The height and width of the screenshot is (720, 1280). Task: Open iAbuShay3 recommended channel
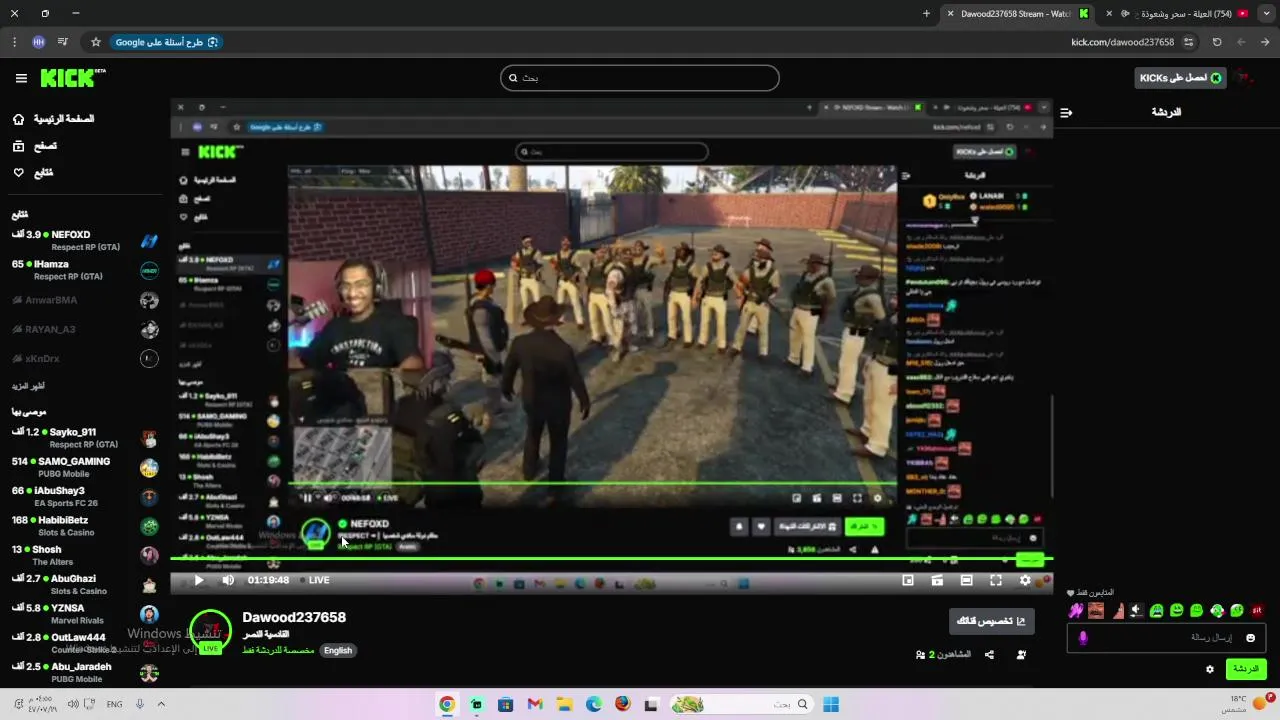click(85, 497)
